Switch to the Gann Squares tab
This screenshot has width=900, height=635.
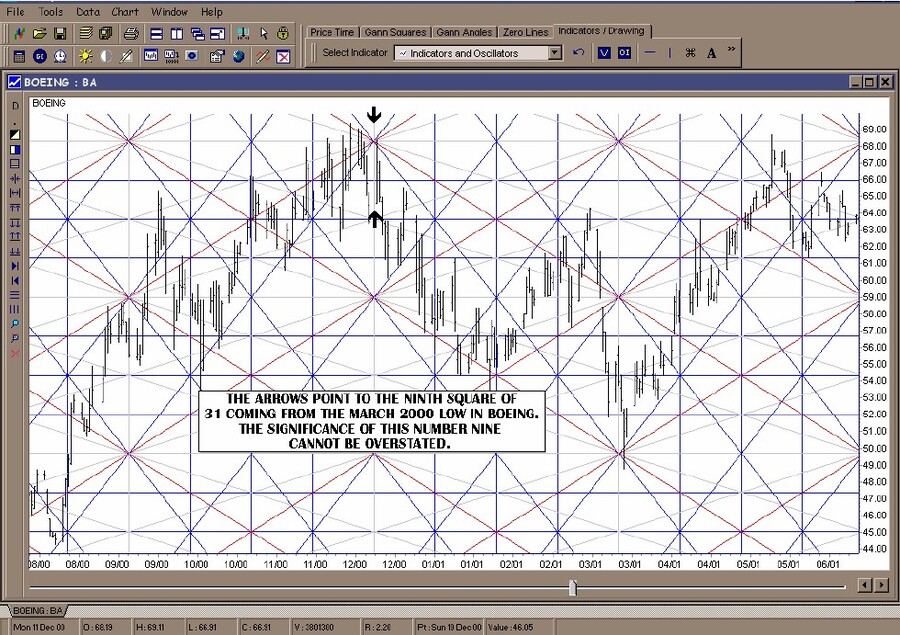(x=395, y=32)
